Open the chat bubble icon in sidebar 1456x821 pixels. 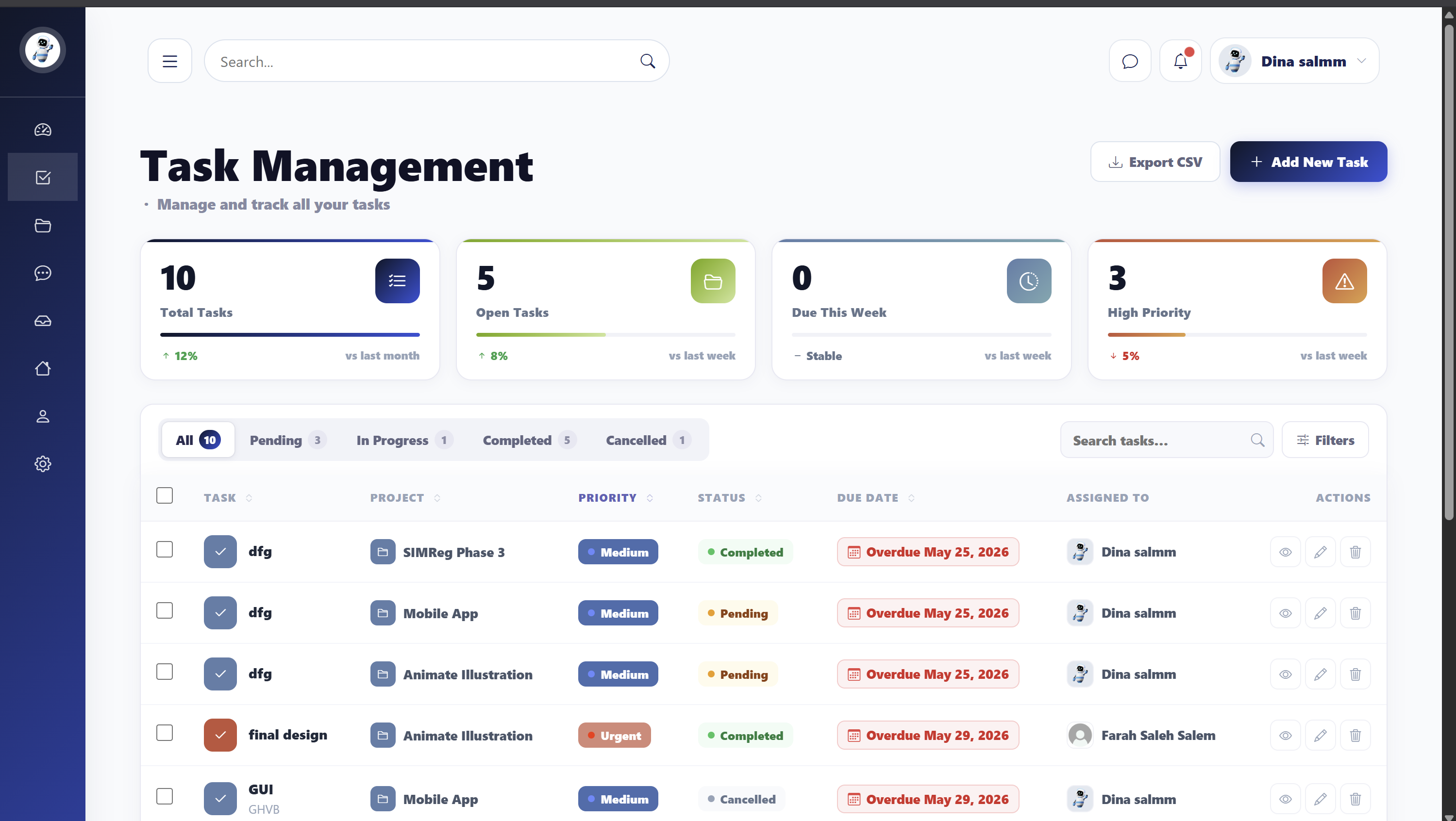[x=43, y=273]
